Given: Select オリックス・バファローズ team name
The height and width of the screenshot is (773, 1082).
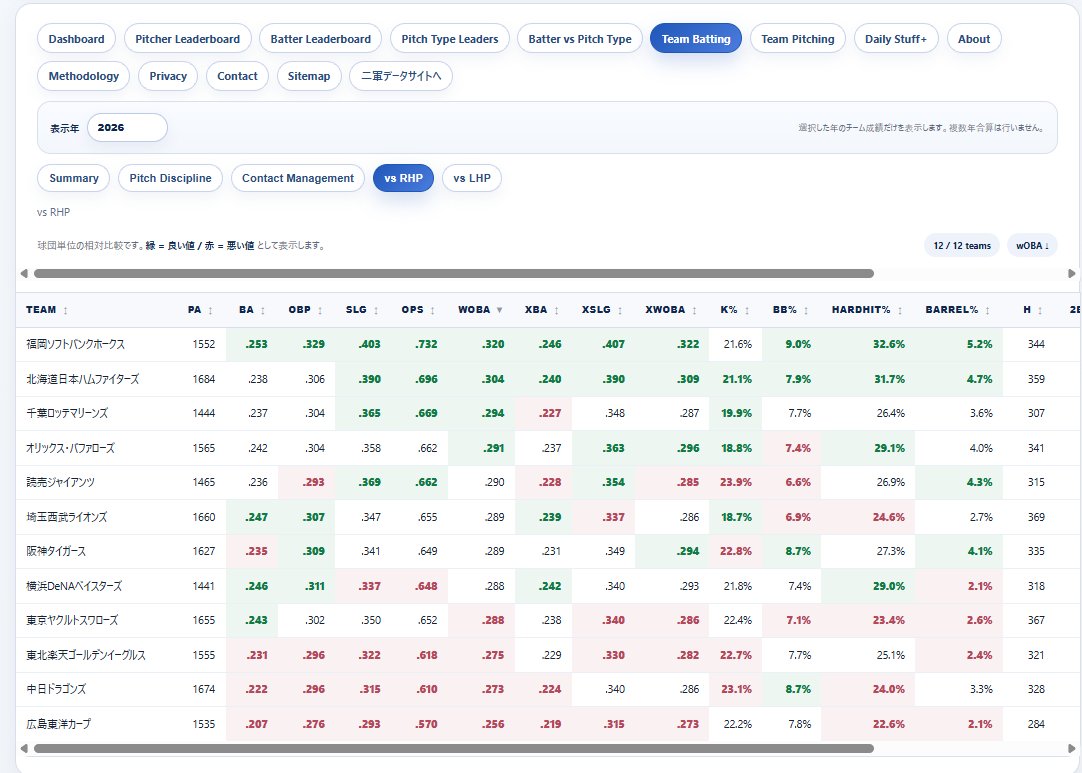Looking at the screenshot, I should pyautogui.click(x=70, y=448).
